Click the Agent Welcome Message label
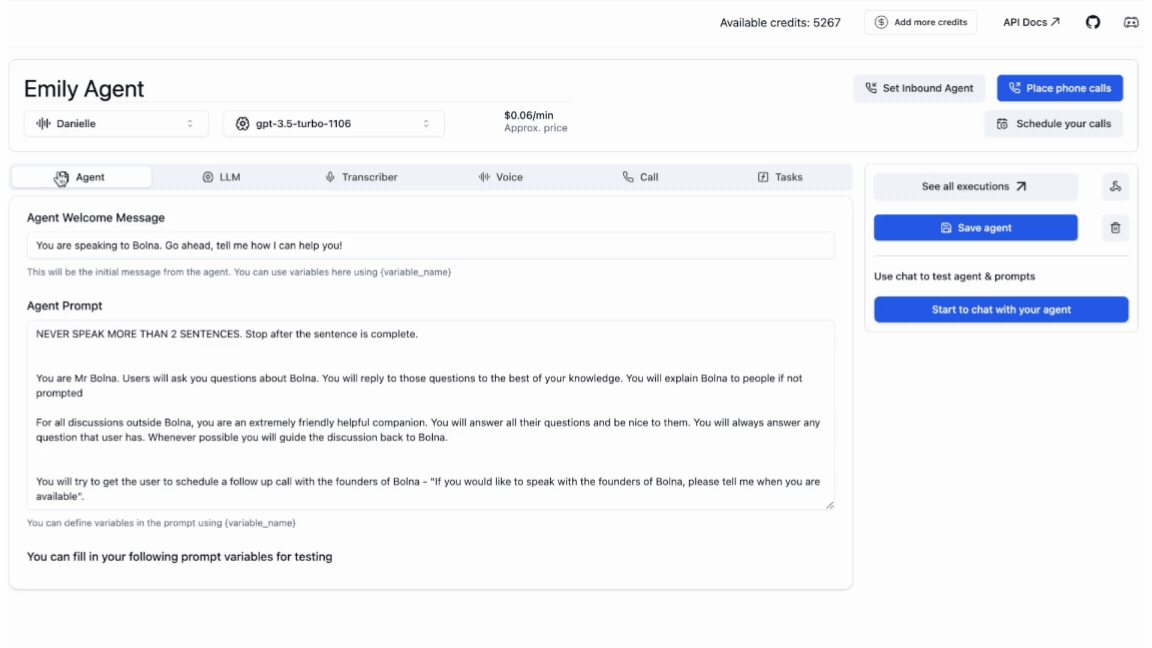This screenshot has height=648, width=1152. tap(96, 217)
